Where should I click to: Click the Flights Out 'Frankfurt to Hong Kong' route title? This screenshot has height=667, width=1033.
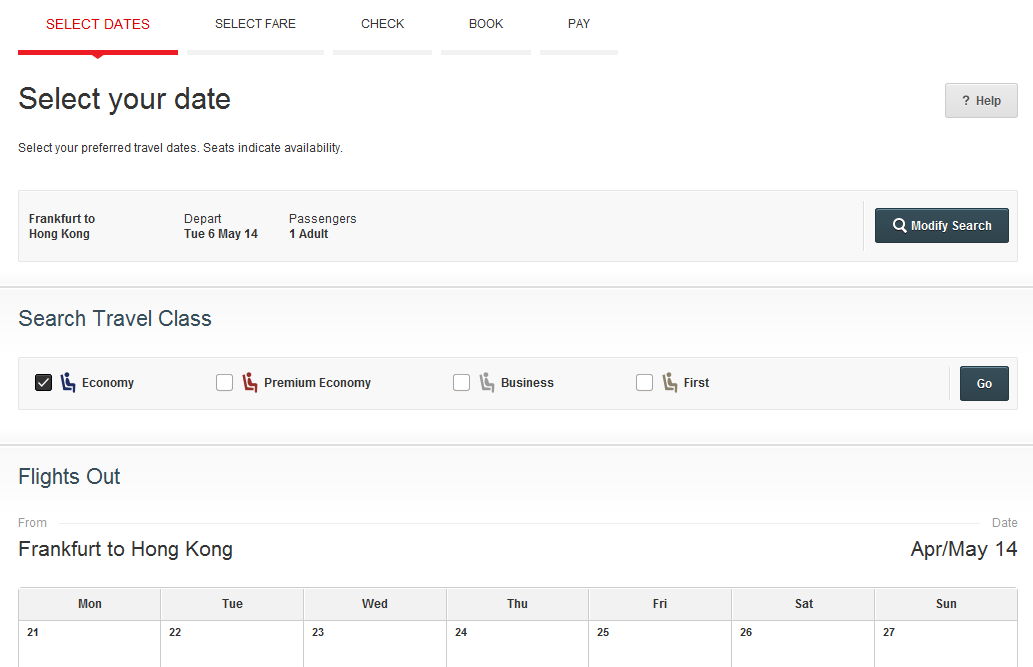click(x=125, y=549)
